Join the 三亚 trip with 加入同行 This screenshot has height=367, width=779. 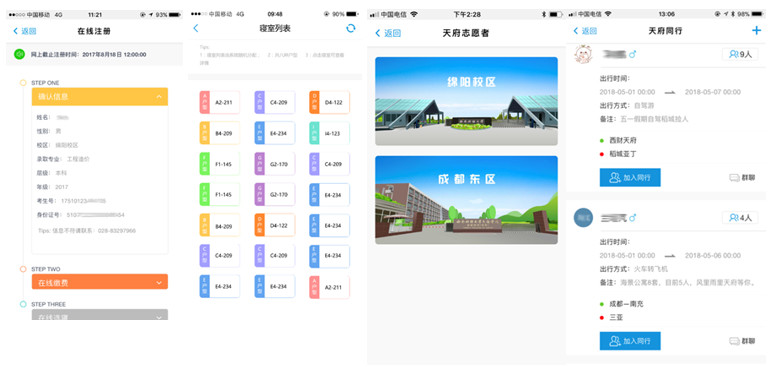(x=630, y=341)
